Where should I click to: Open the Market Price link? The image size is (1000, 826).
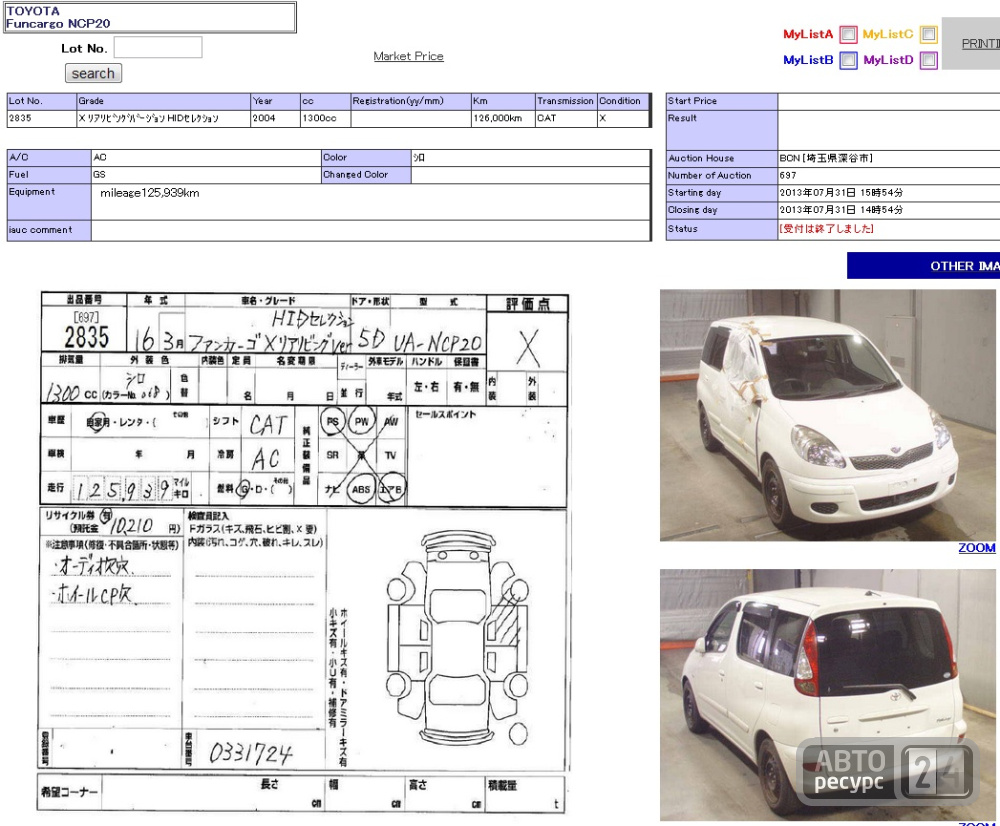(408, 56)
